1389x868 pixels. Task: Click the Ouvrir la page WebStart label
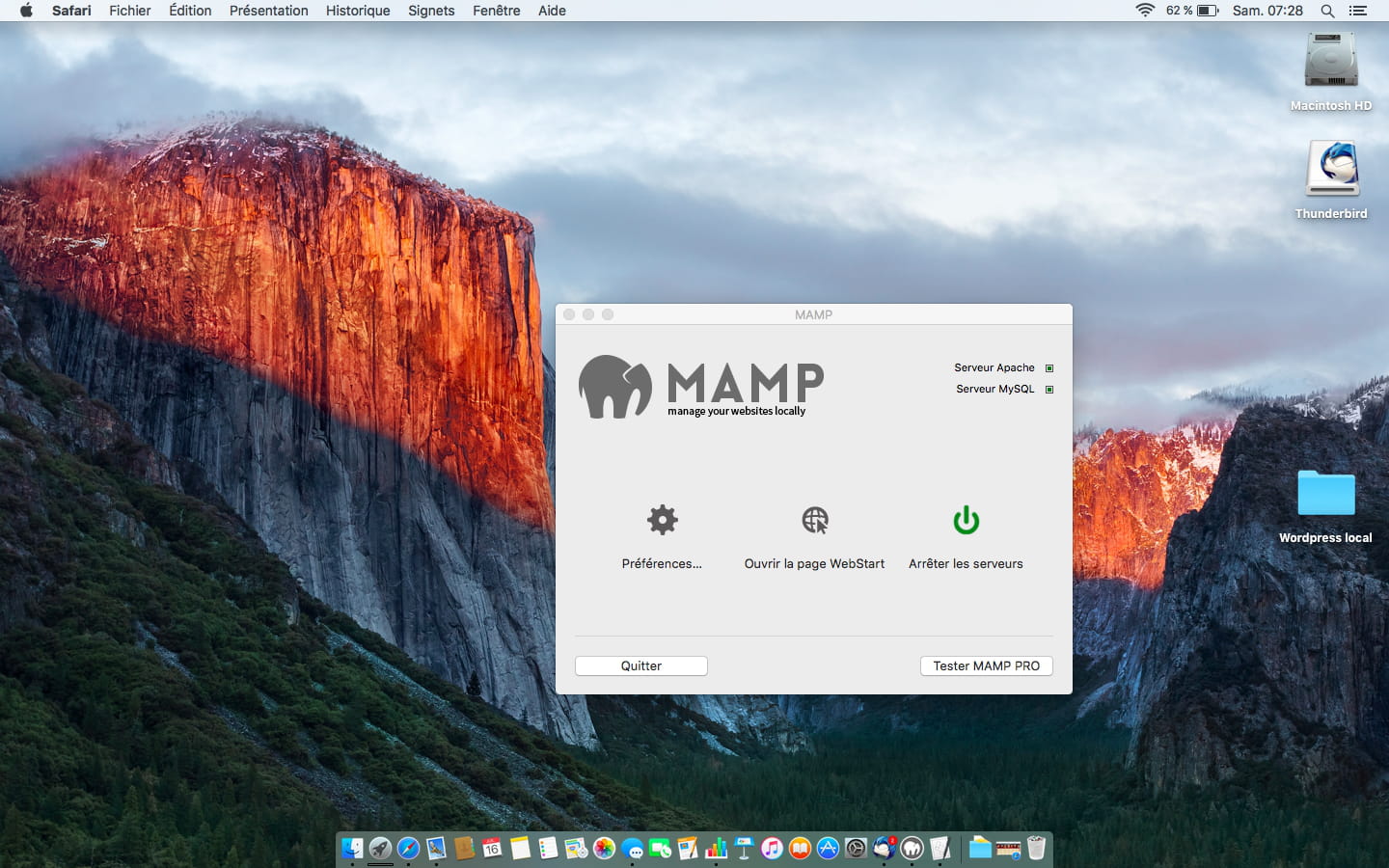814,564
